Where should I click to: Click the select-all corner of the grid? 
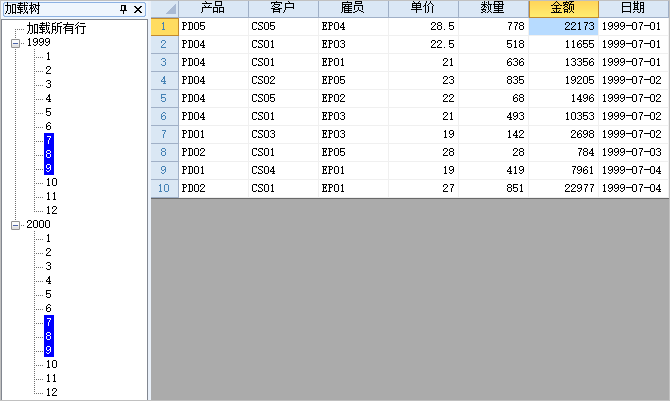(164, 8)
